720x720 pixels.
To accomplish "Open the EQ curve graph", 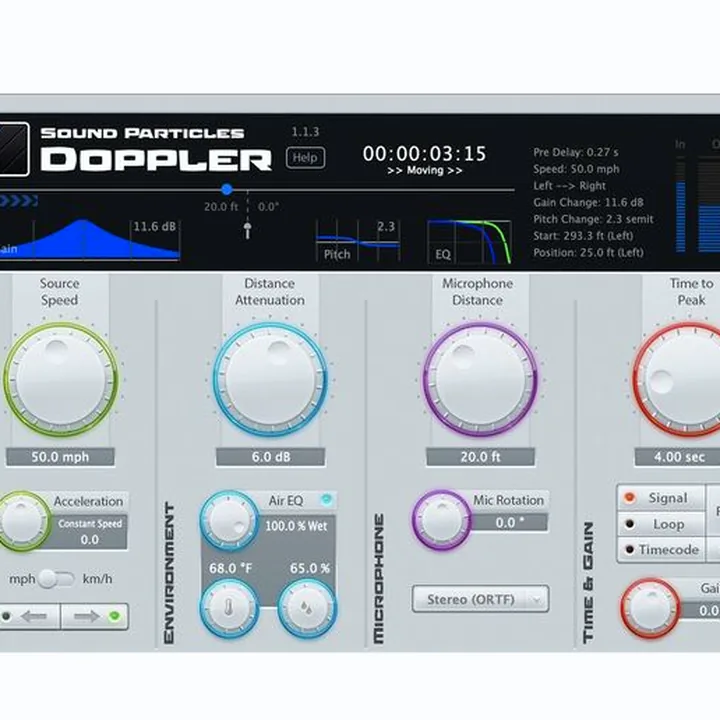I will tap(469, 242).
